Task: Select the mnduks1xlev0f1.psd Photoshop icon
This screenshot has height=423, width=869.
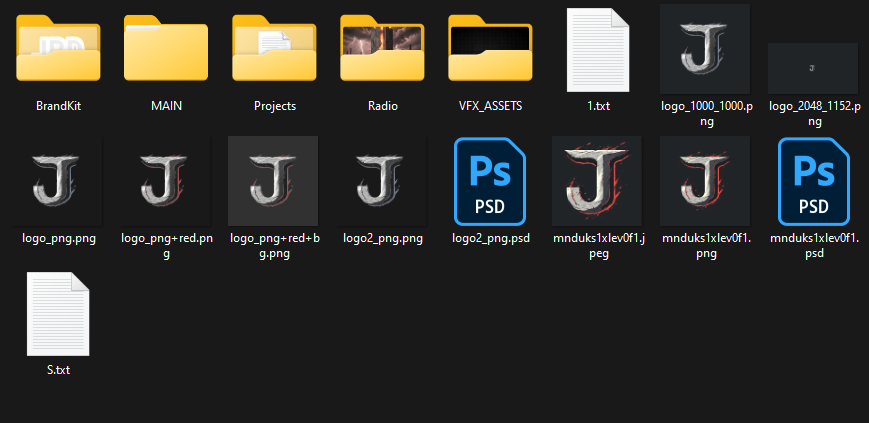Action: (x=814, y=181)
